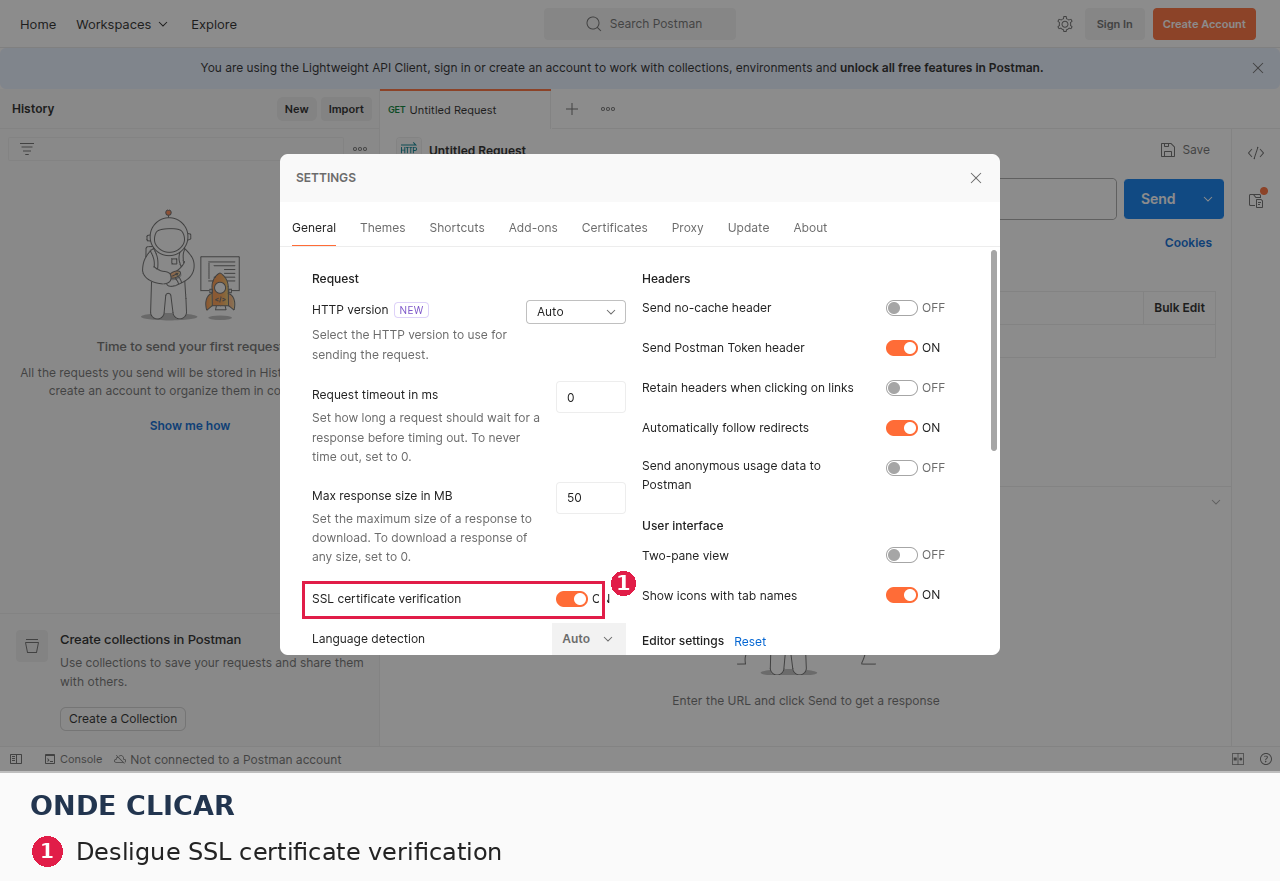Open the HTTP version Auto dropdown
Image resolution: width=1280 pixels, height=881 pixels.
576,312
